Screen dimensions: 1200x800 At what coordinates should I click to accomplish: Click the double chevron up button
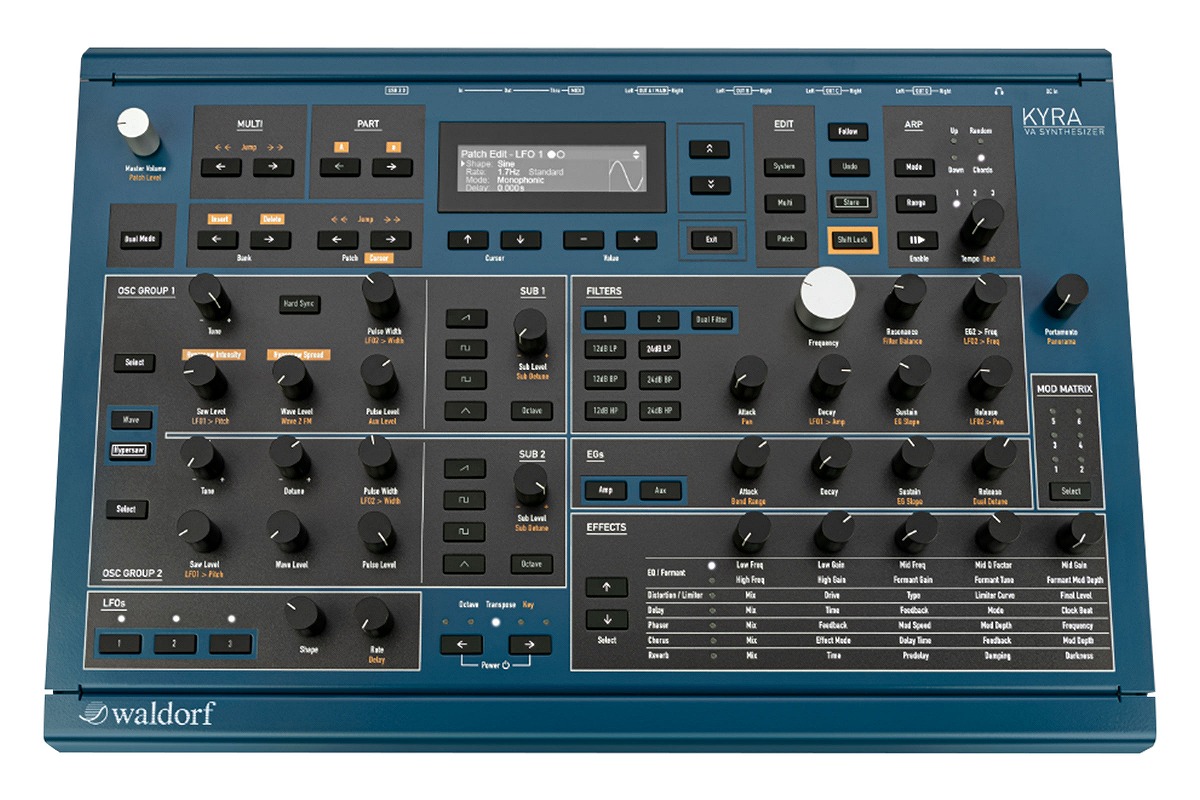(710, 149)
